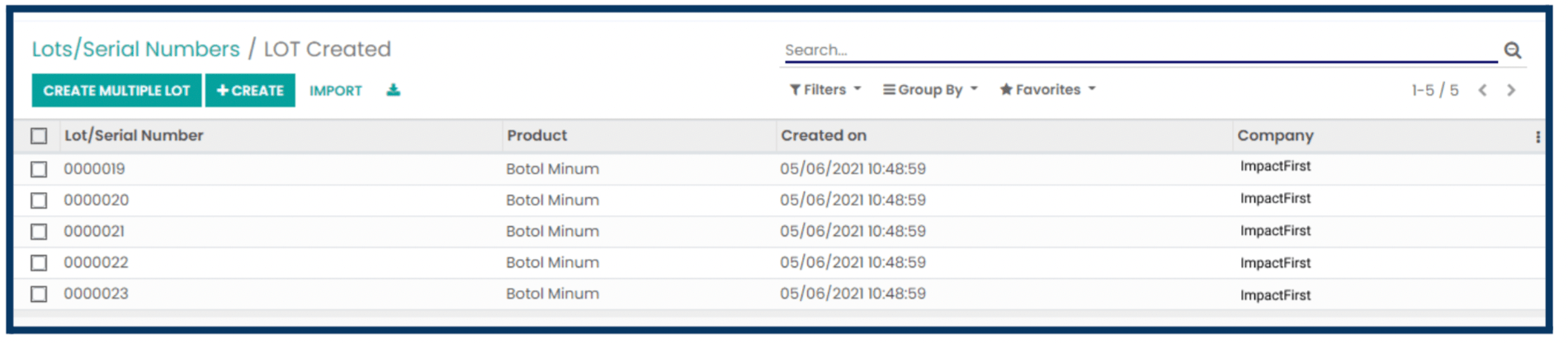The image size is (1568, 343).
Task: Go to previous page arrow
Action: tap(1482, 90)
